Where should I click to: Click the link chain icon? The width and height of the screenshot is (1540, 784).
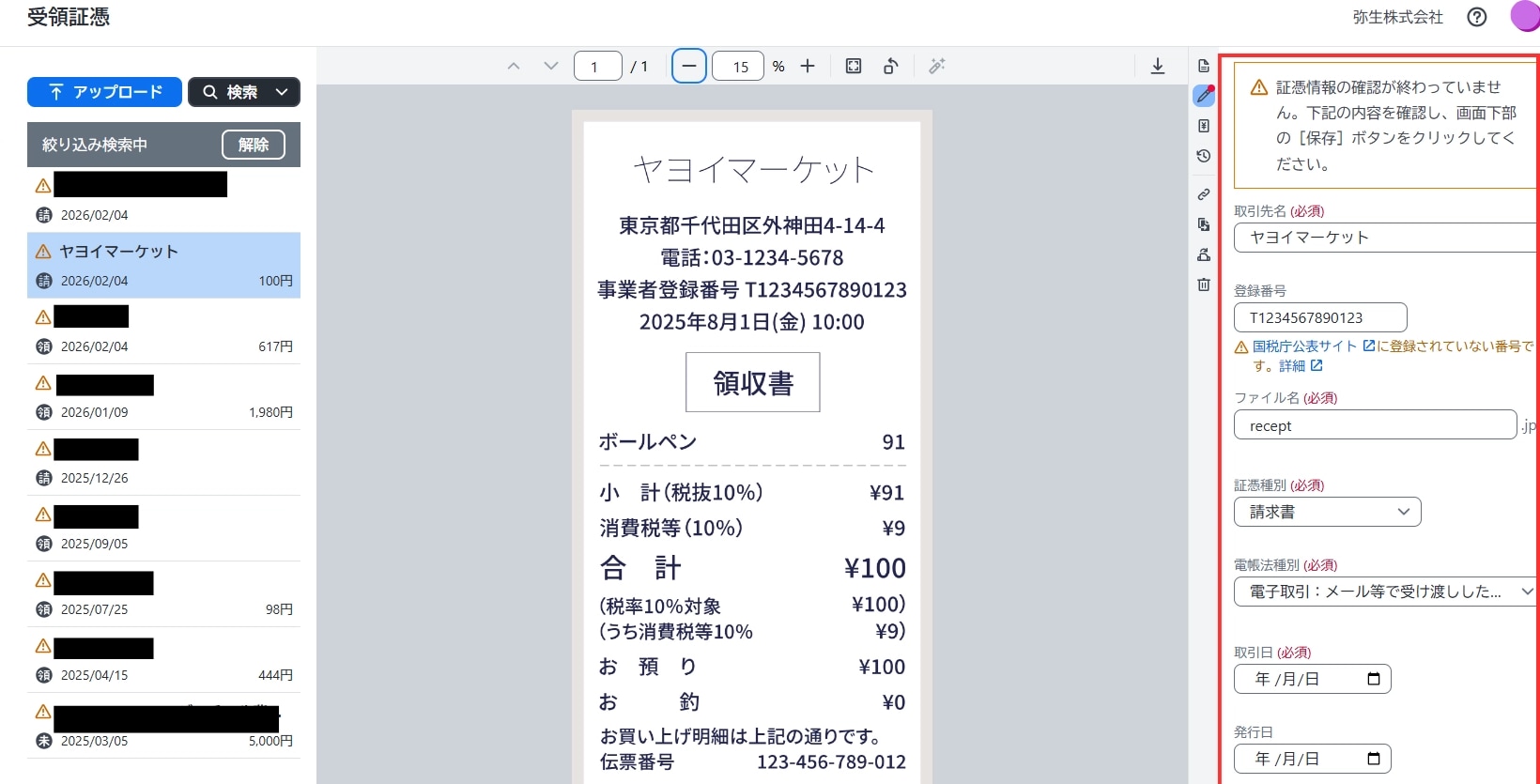(1204, 194)
